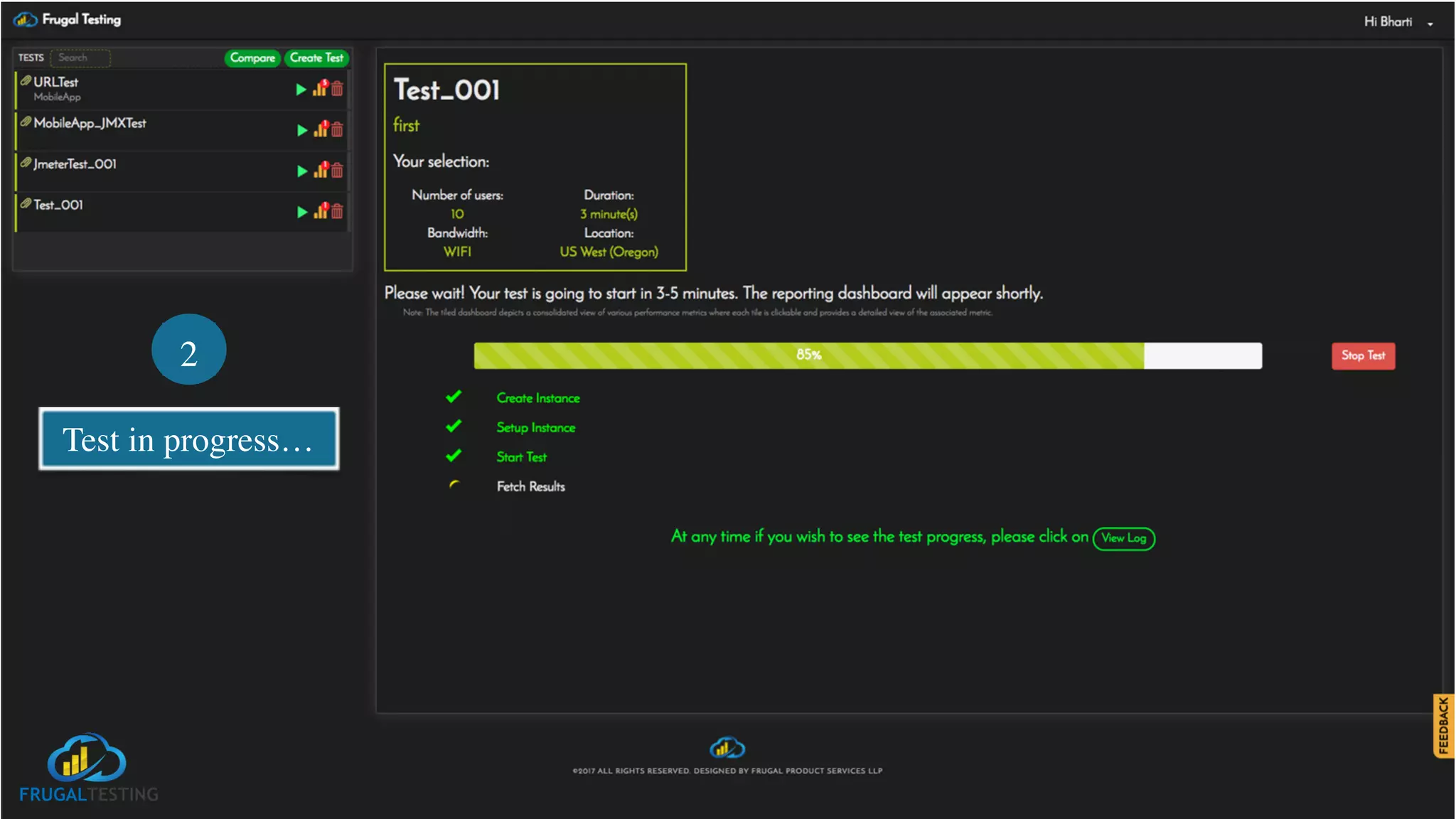This screenshot has width=1456, height=819.
Task: Delete JmeterTest_001 using trash icon
Action: point(337,171)
